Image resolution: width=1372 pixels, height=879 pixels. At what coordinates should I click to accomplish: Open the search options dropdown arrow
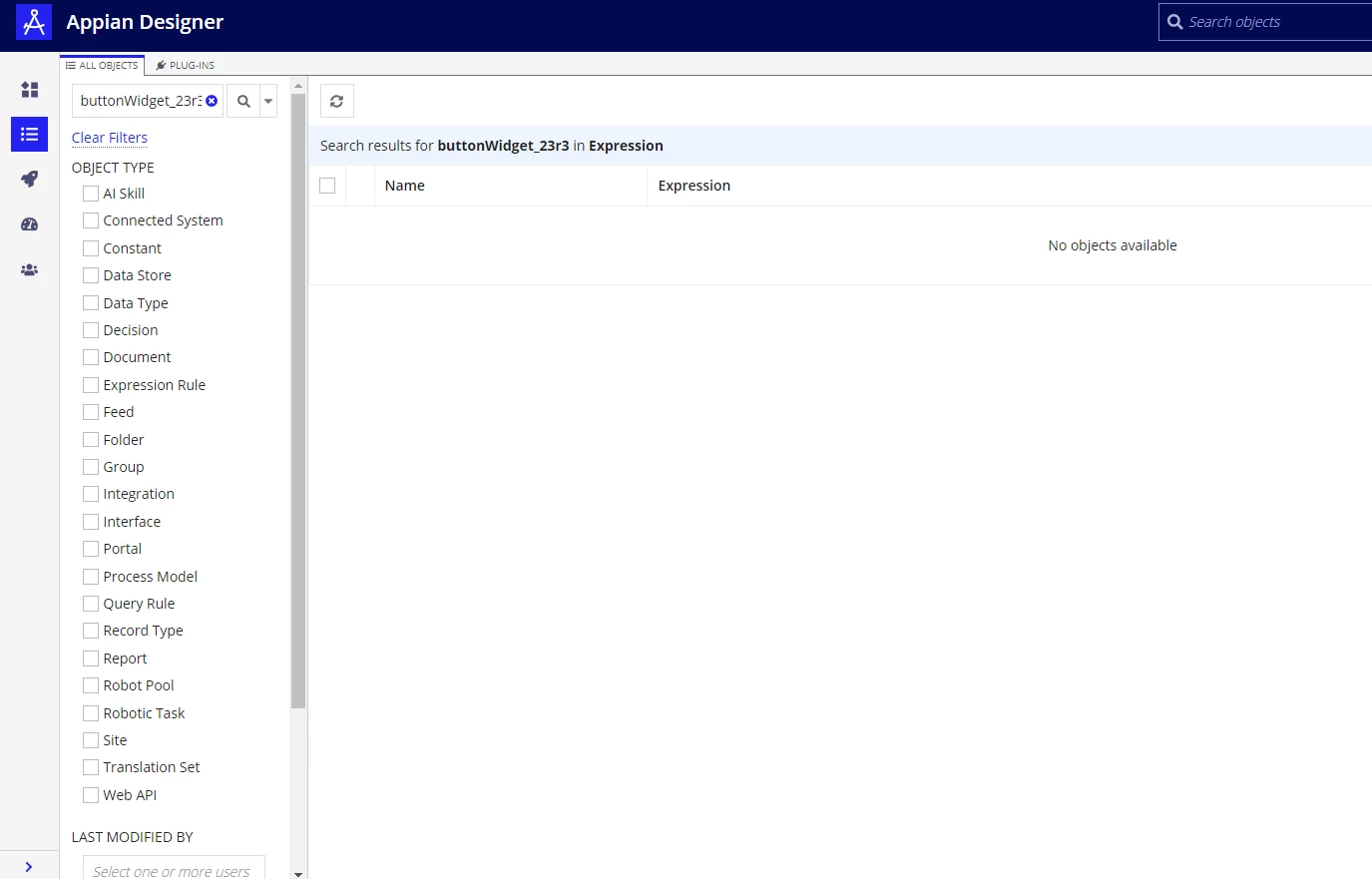[268, 101]
